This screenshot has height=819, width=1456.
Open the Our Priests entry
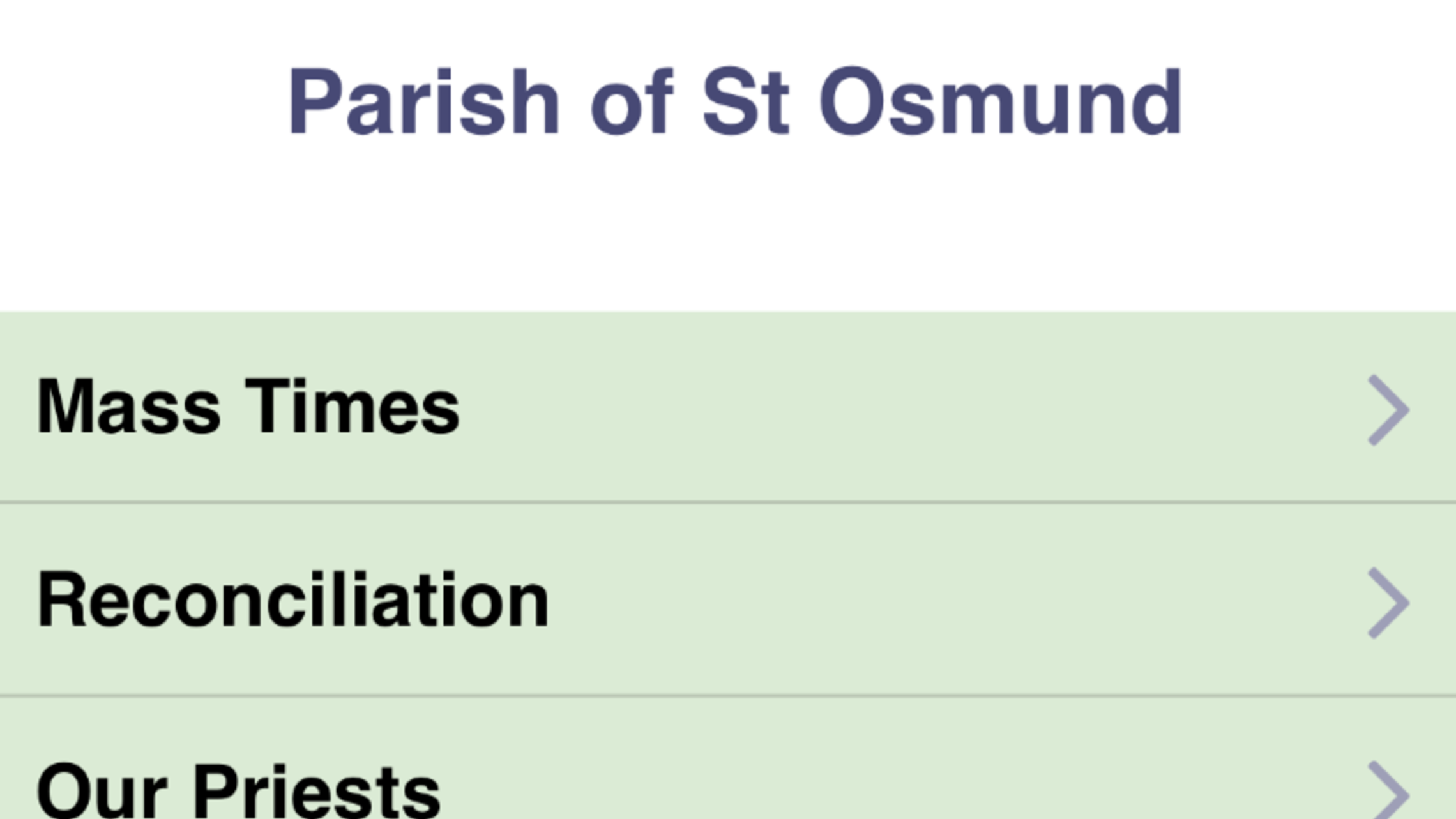728,758
